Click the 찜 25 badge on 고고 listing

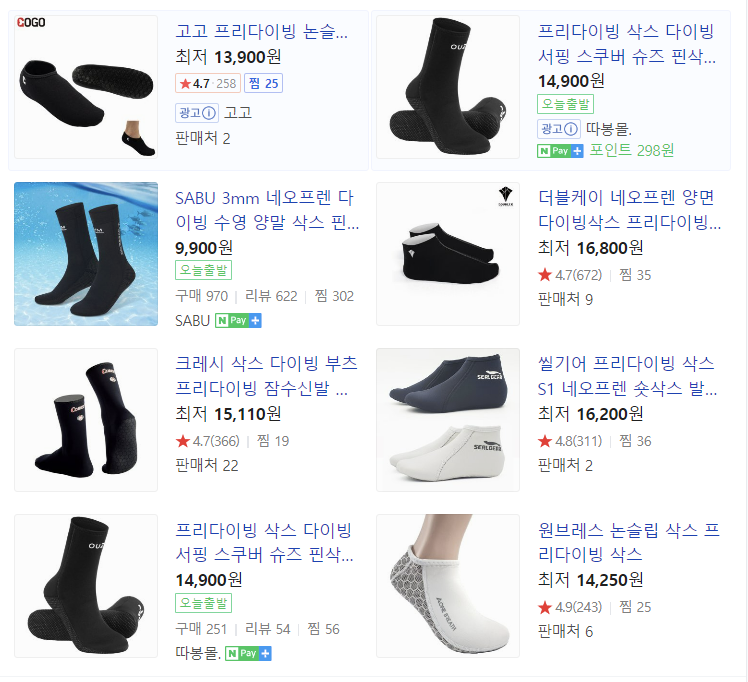pos(264,83)
